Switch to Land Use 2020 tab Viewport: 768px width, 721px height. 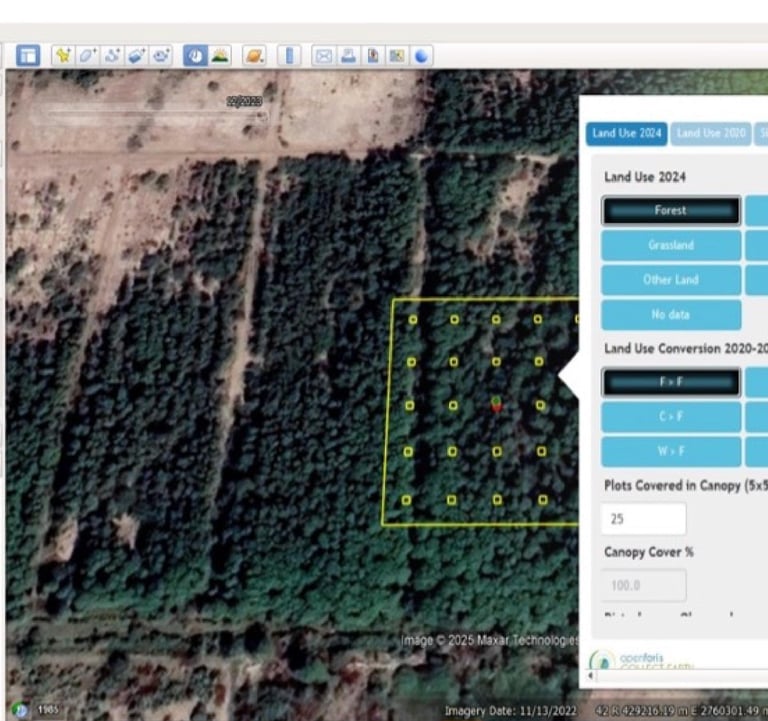[711, 133]
